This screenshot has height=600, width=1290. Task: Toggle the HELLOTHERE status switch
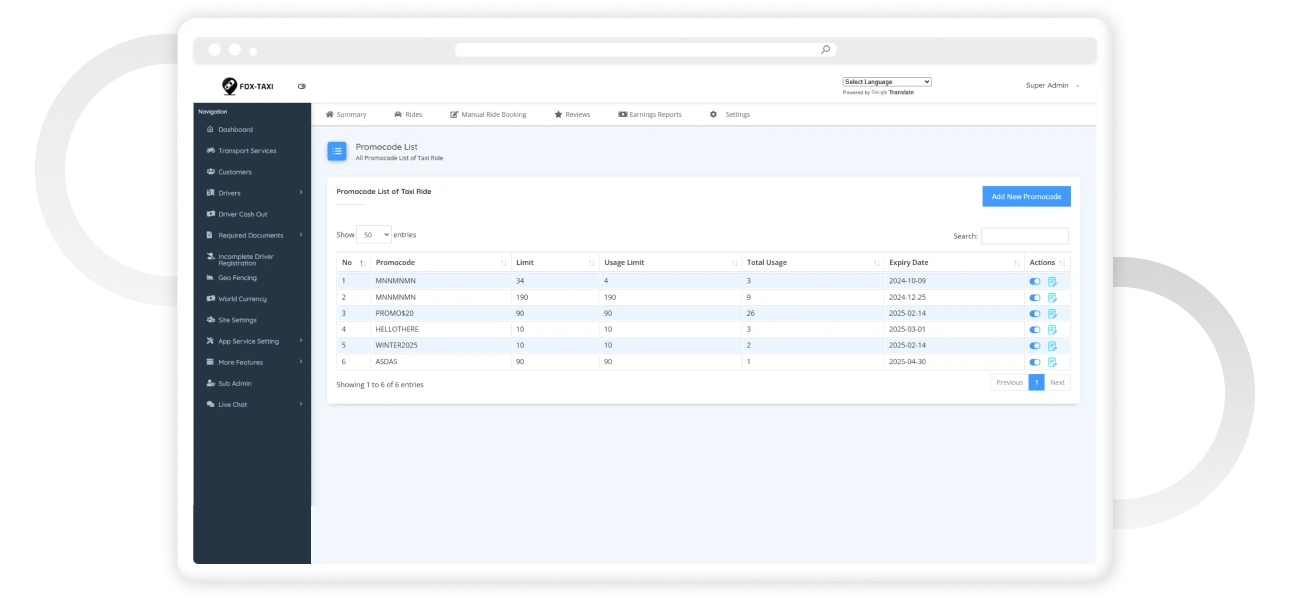click(x=1035, y=329)
